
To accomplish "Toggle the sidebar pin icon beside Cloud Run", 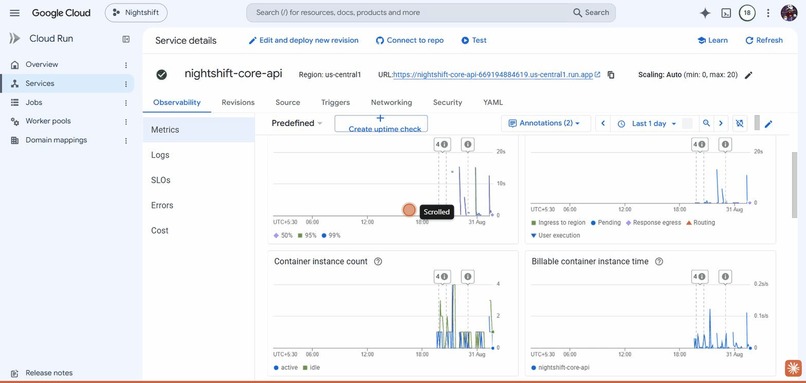I will [126, 39].
